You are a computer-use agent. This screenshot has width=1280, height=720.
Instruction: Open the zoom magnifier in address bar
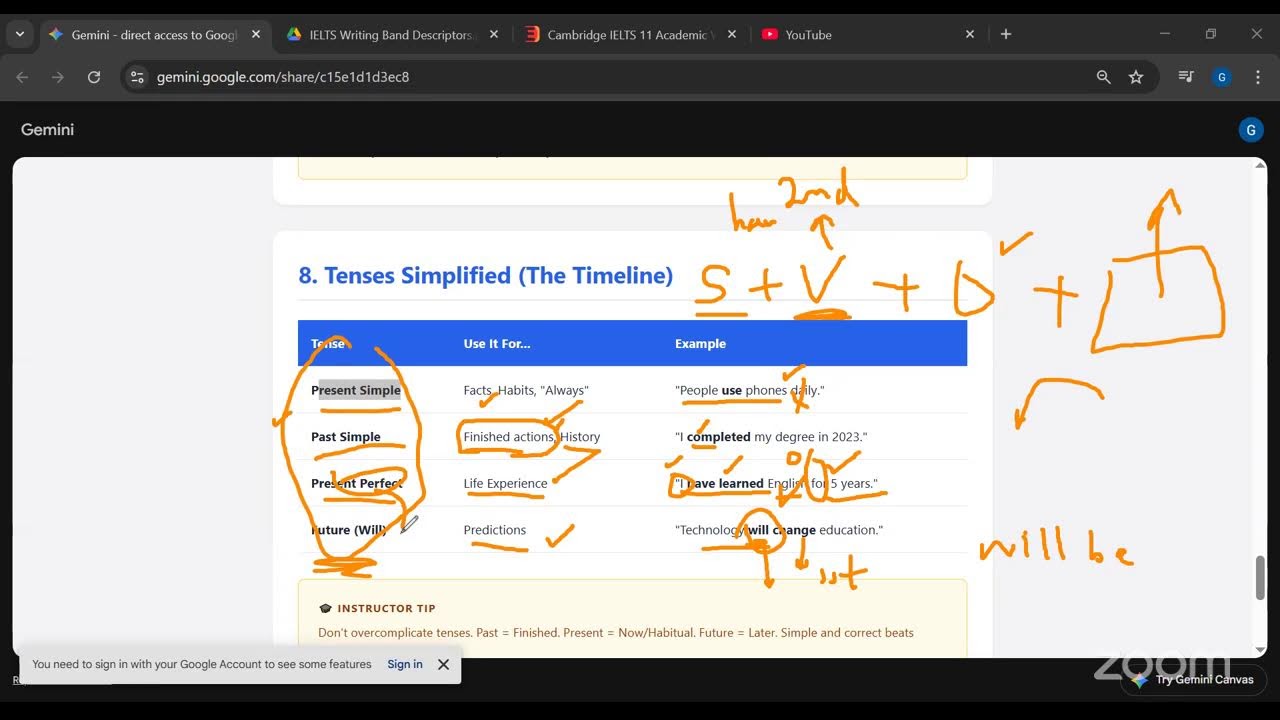(1104, 77)
